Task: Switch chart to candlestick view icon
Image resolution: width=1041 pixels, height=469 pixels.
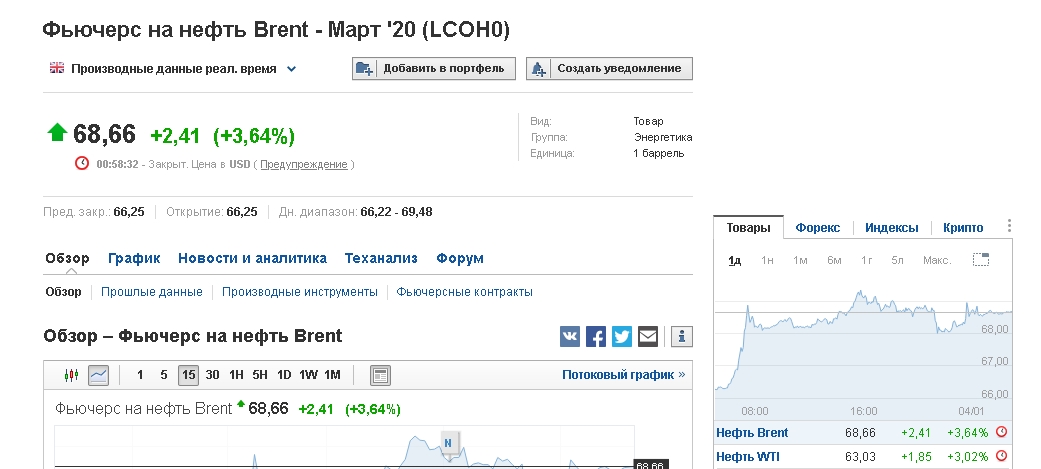Action: pos(72,375)
